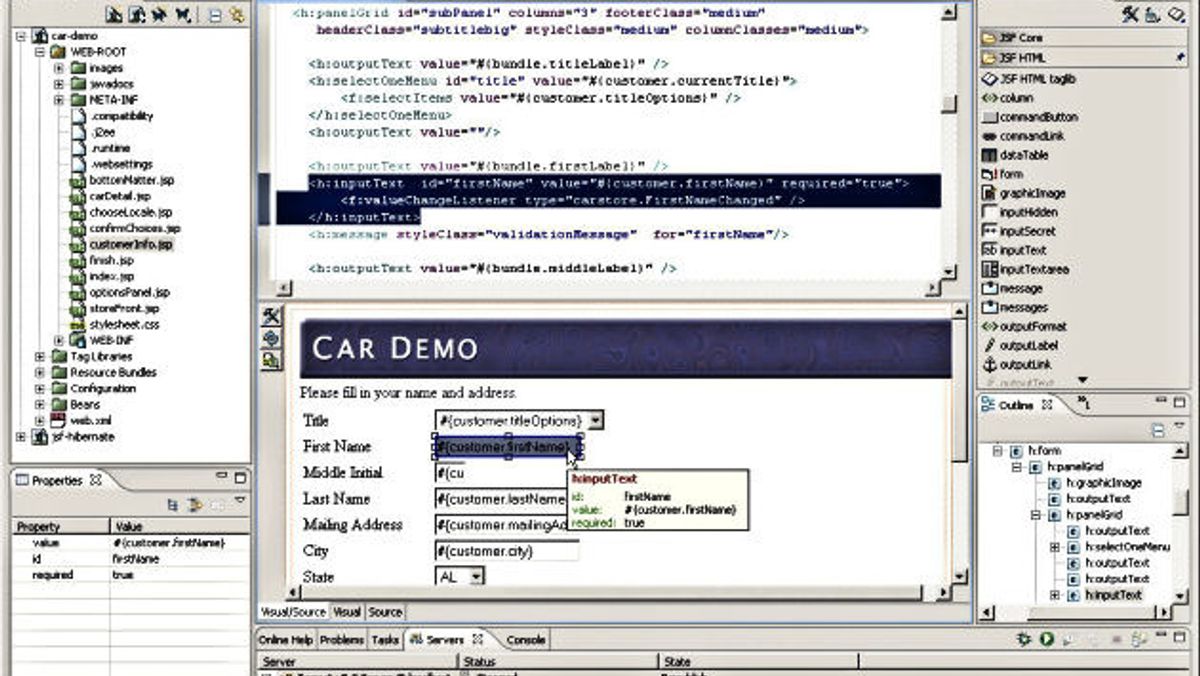Click the link with editor icon

pos(236,14)
